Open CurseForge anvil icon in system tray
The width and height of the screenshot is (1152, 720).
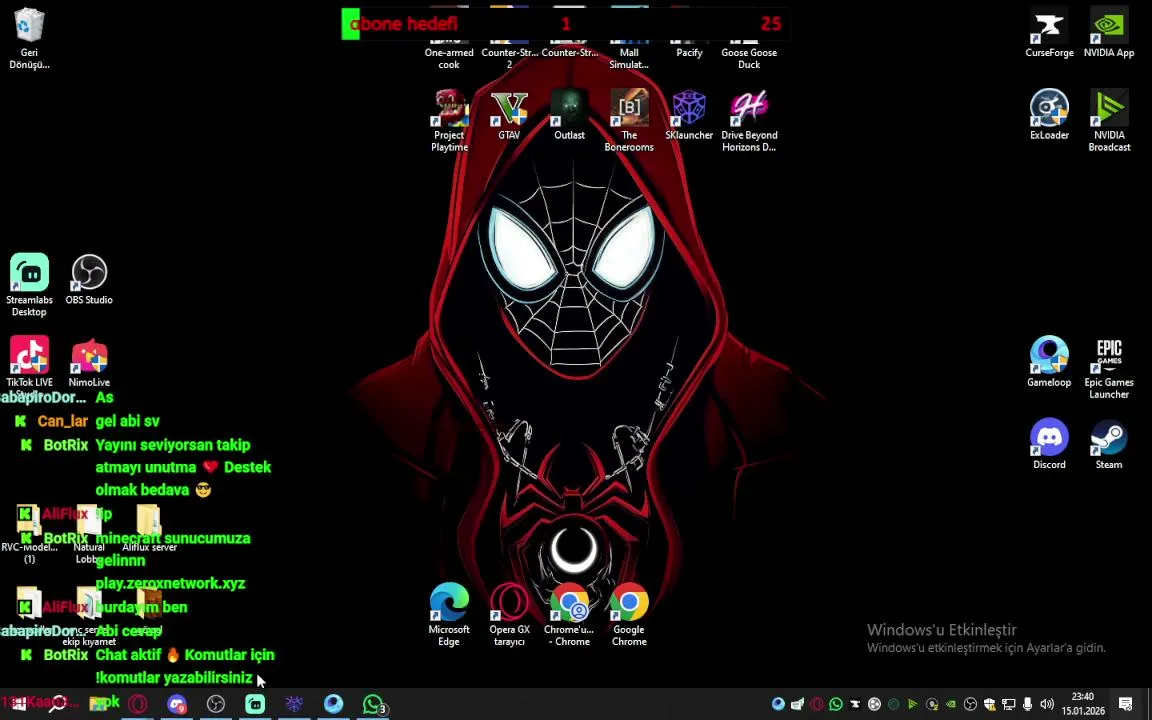pos(854,704)
